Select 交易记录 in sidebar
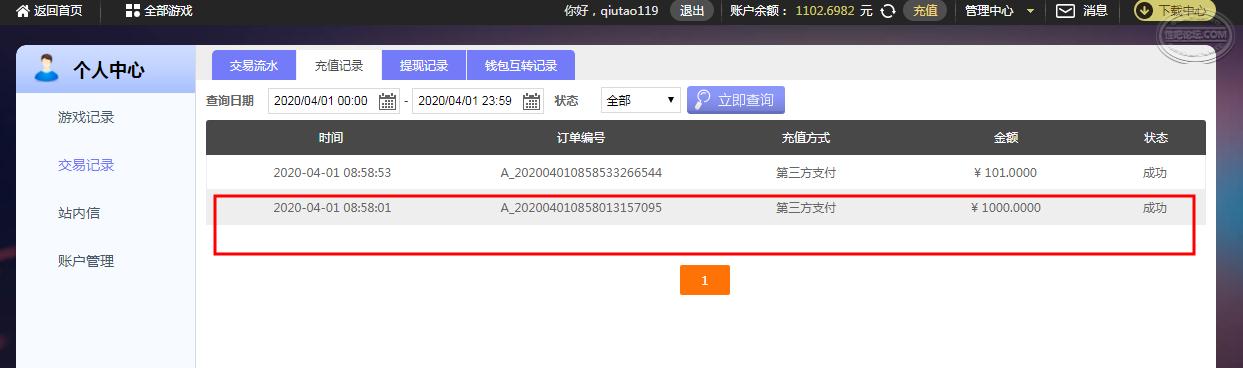Viewport: 1243px width, 368px height. coord(86,165)
